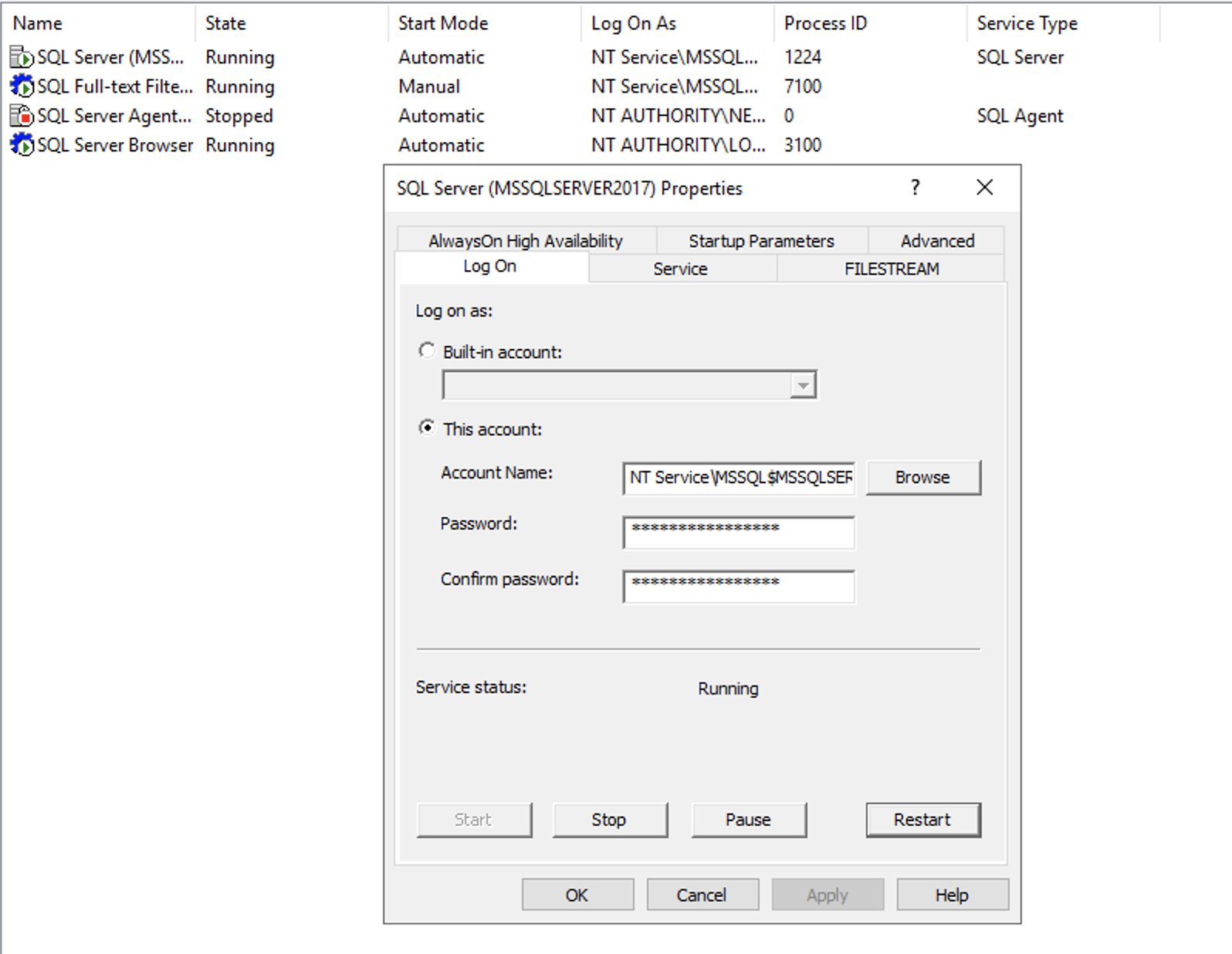This screenshot has width=1232, height=954.
Task: Click process ID 3100 cell
Action: tap(803, 145)
